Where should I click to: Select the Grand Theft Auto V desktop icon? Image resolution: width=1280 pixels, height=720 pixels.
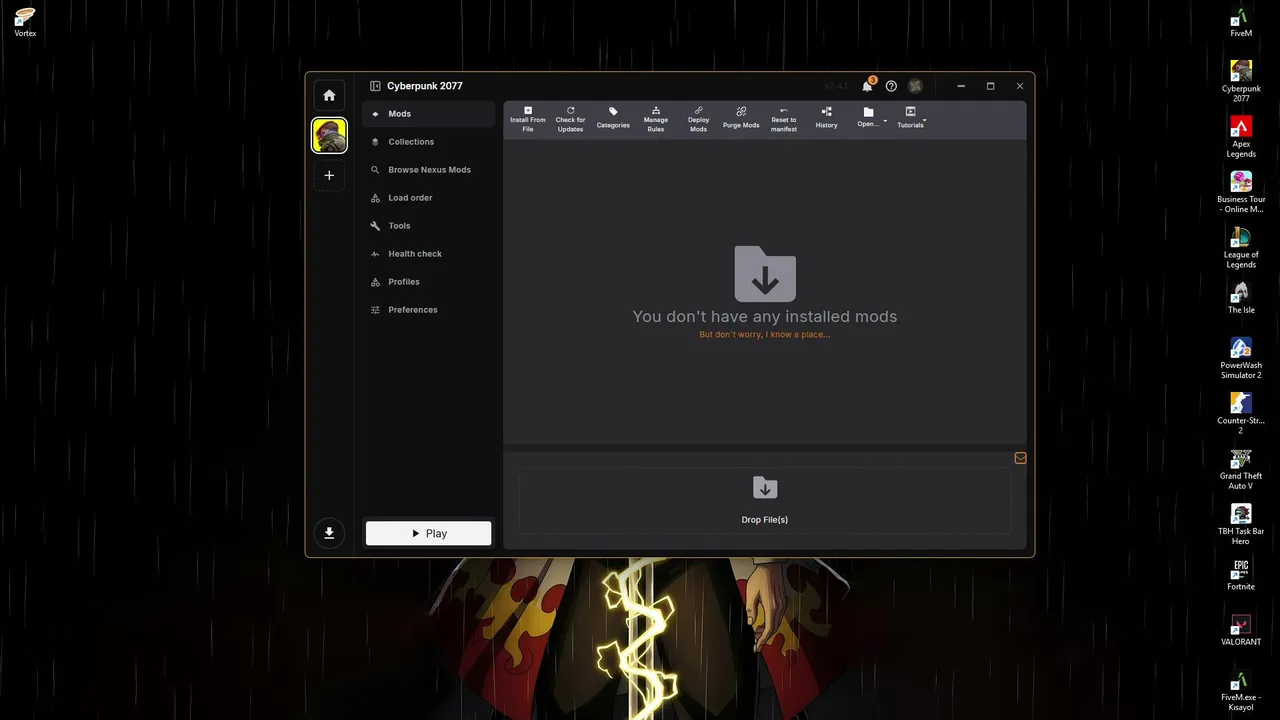tap(1241, 469)
